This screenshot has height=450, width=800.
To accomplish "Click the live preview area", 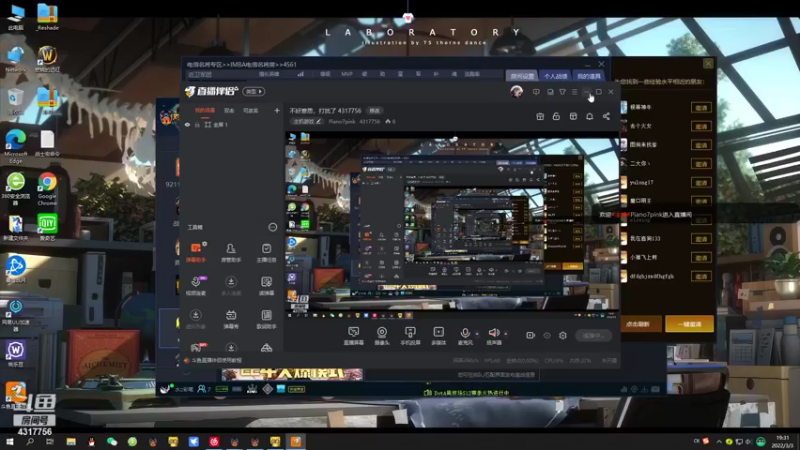I will pyautogui.click(x=452, y=225).
